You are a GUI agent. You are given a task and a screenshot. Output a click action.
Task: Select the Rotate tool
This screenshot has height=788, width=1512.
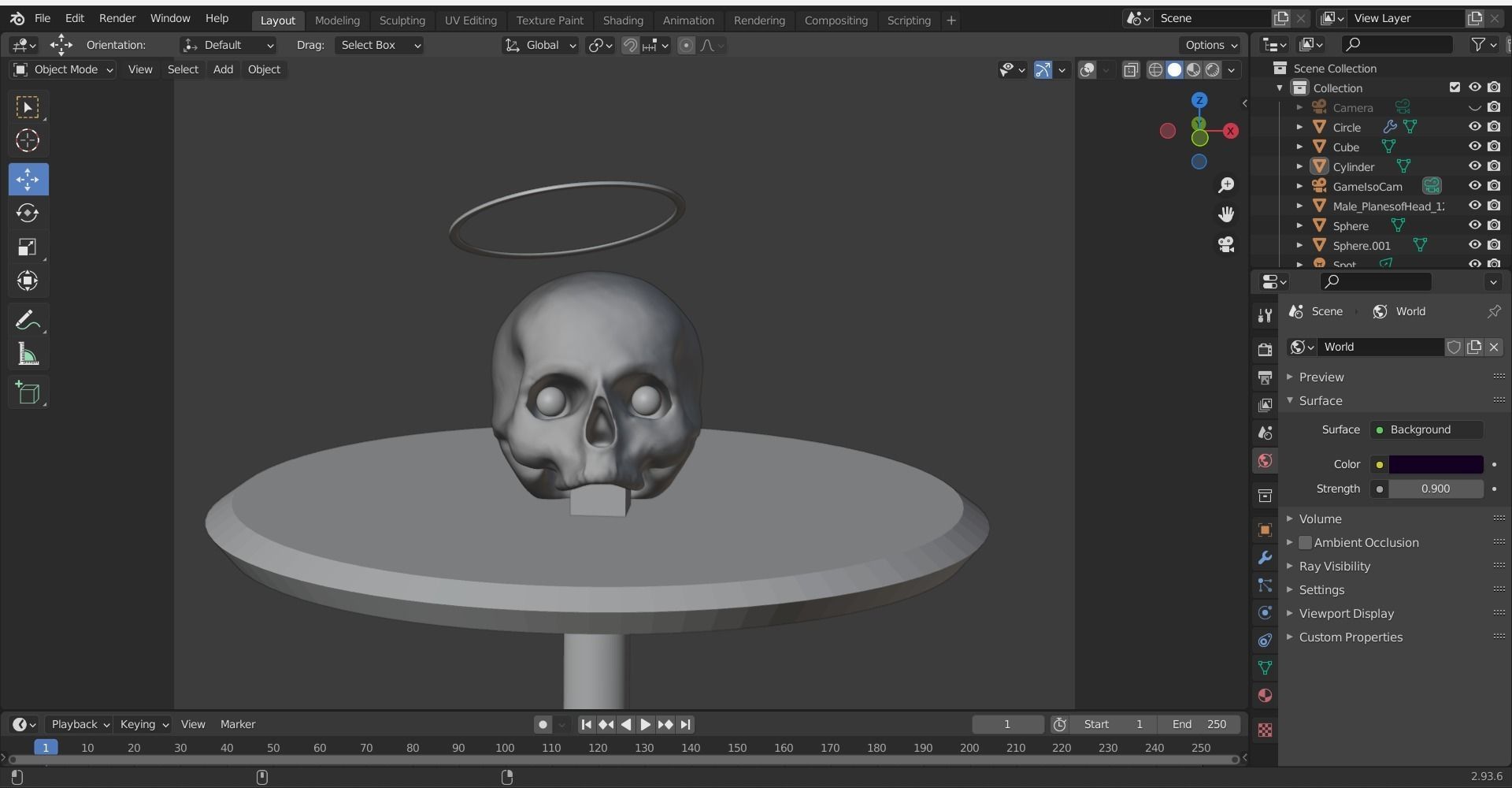[x=28, y=213]
